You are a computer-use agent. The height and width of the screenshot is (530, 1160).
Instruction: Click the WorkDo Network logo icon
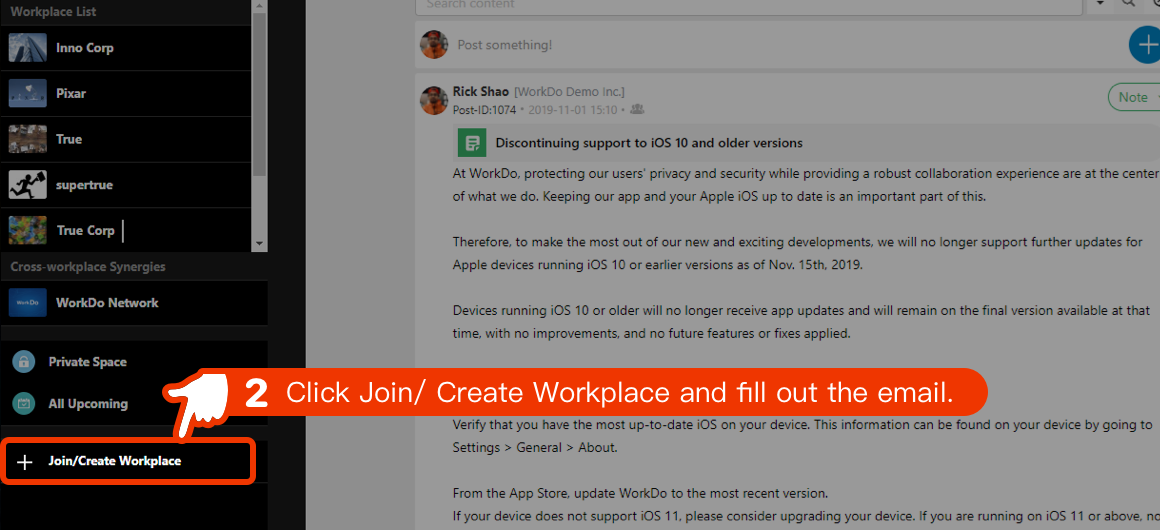click(27, 303)
